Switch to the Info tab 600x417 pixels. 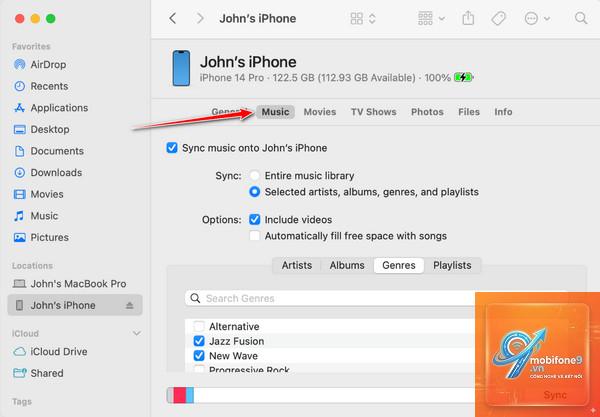[x=503, y=112]
